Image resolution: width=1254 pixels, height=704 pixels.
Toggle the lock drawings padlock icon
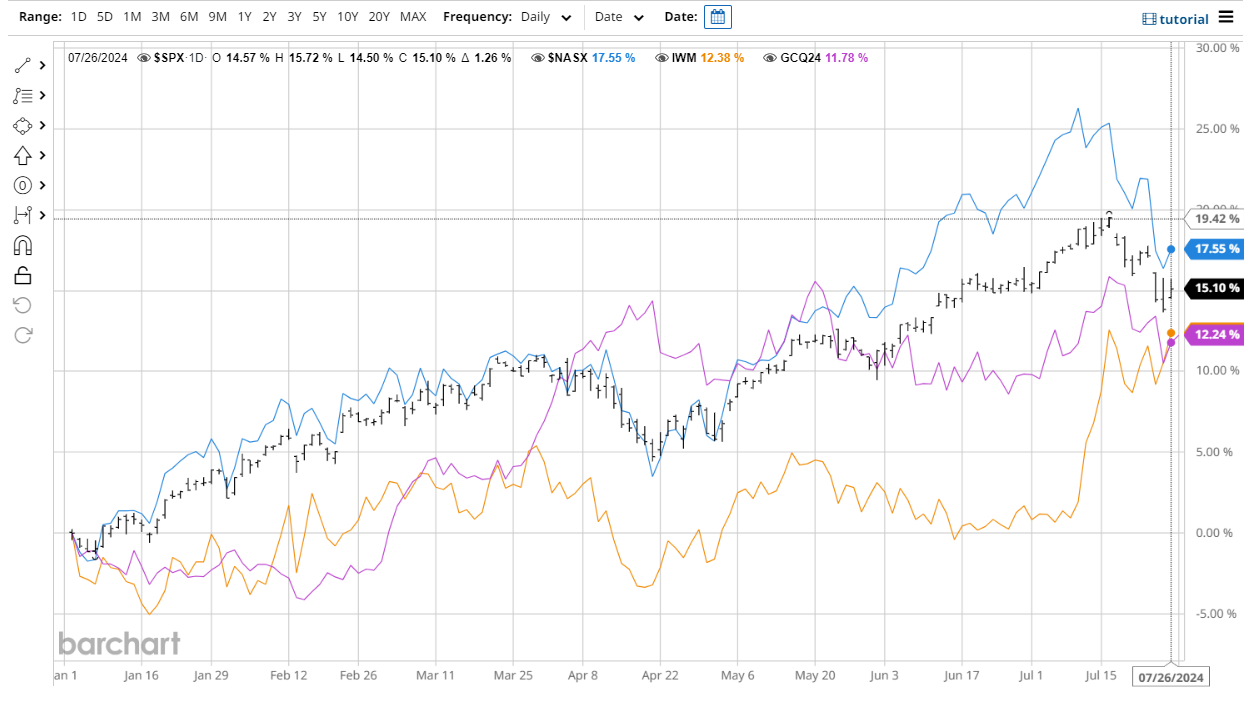(x=23, y=275)
